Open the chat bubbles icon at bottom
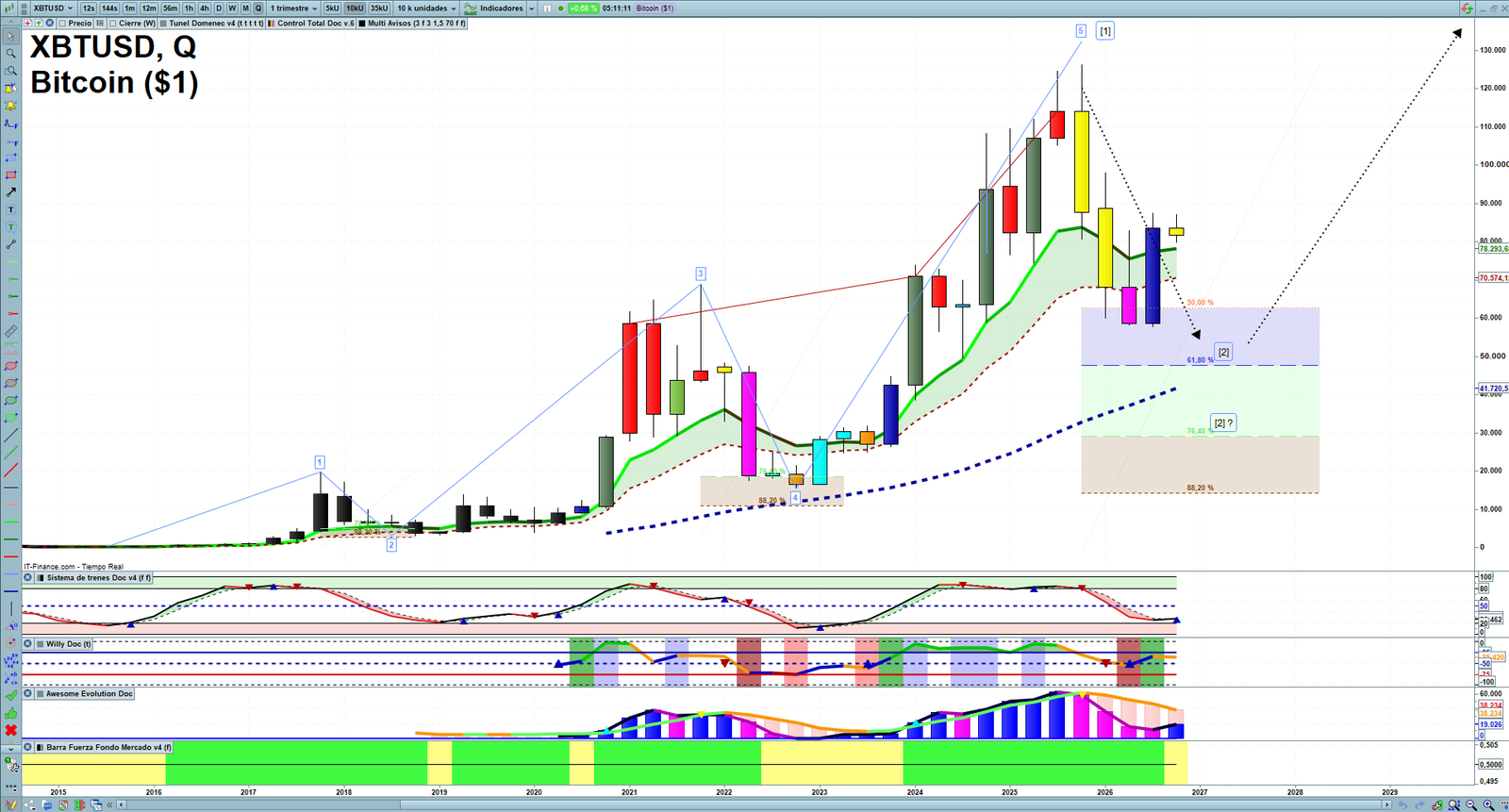1509x812 pixels. pyautogui.click(x=47, y=805)
